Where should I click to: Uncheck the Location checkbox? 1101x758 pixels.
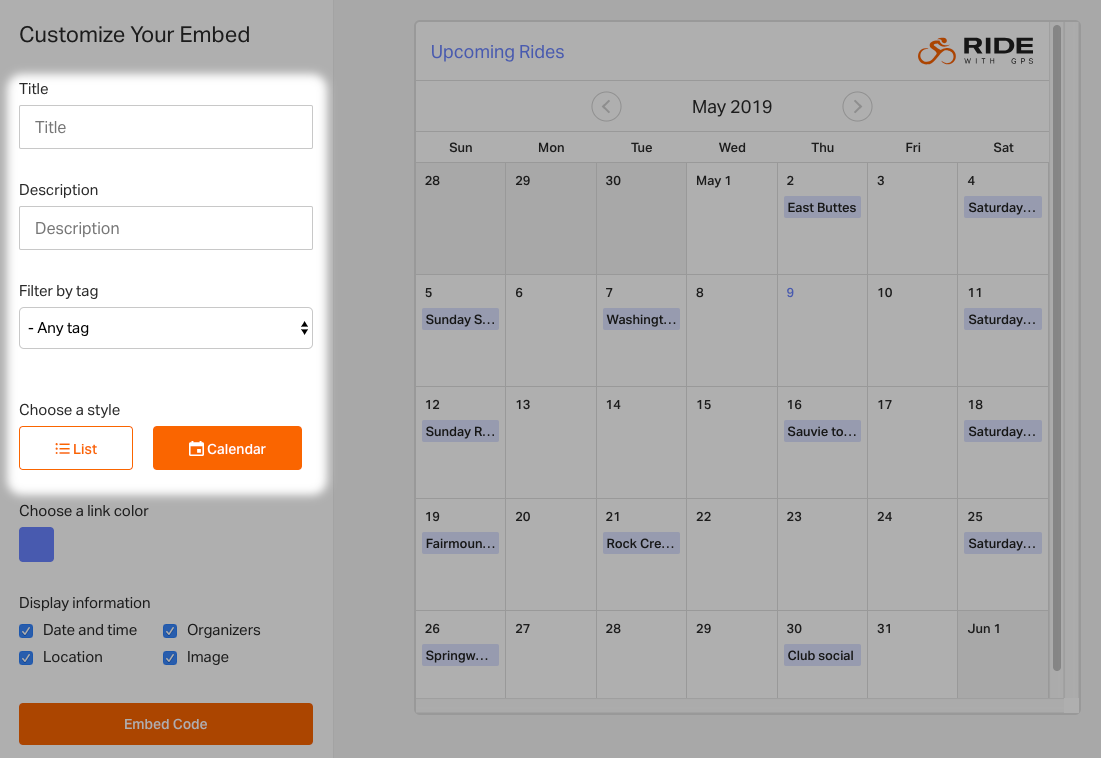pos(26,658)
